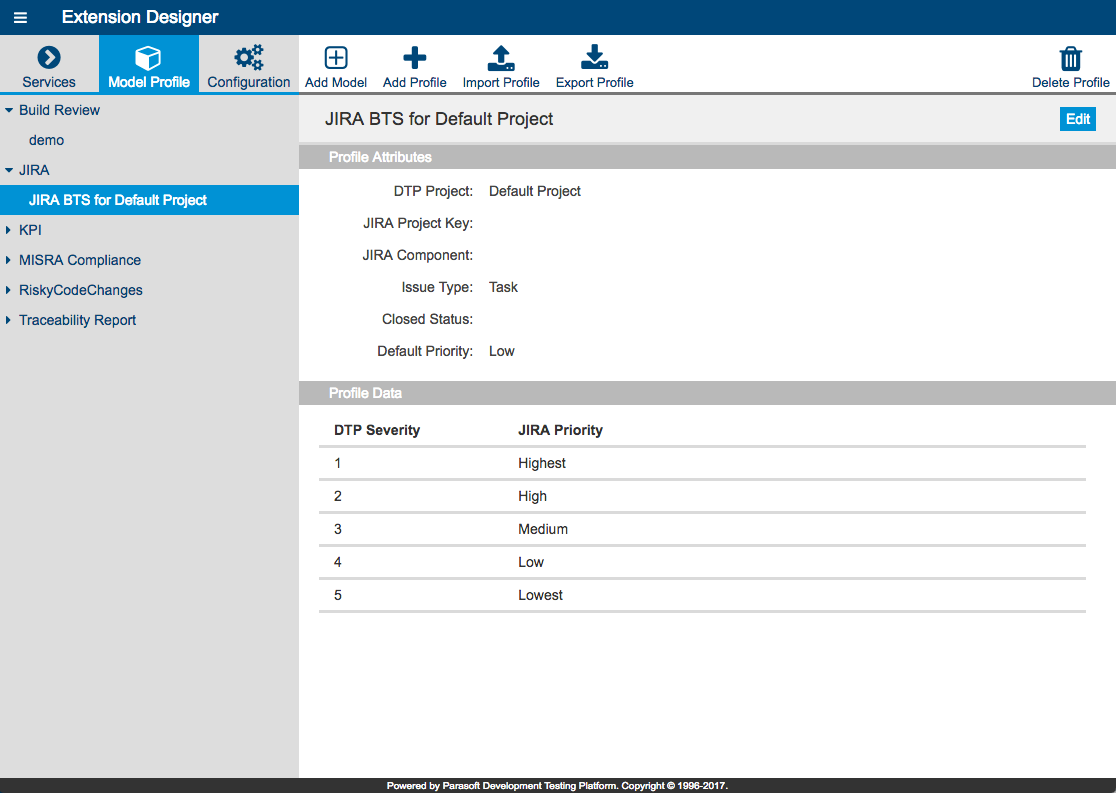
Task: Click the Configuration gears icon
Action: click(249, 58)
